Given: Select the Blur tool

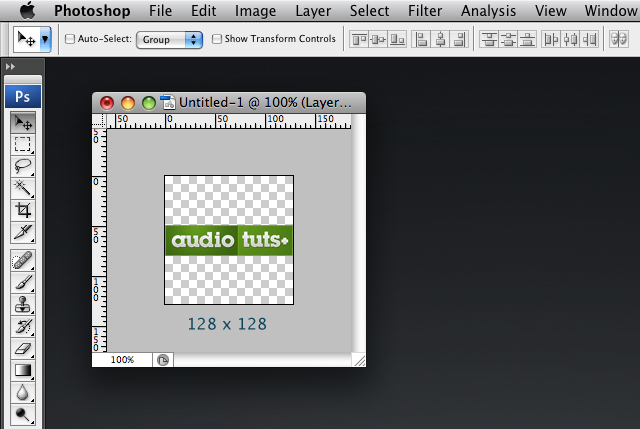Looking at the screenshot, I should point(23,393).
